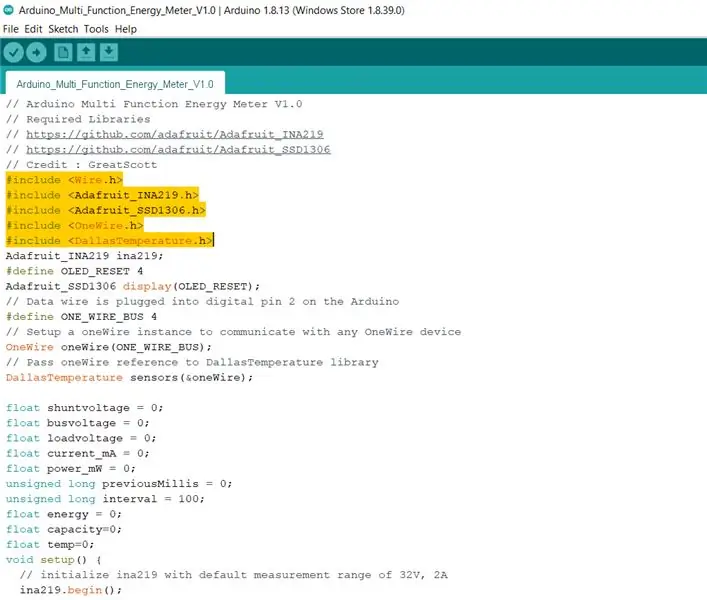707x600 pixels.
Task: Click 'Pass oneWire reference to DallasTemperature' comment
Action: 192,362
